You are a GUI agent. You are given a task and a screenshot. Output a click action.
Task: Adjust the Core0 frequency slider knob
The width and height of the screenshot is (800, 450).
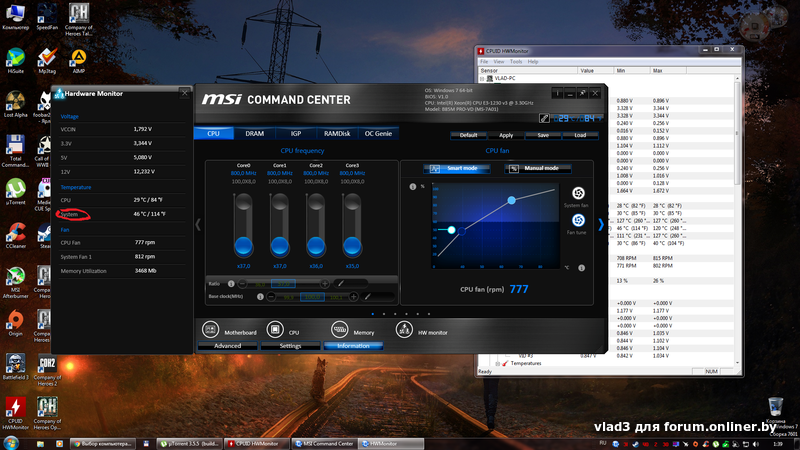pos(243,246)
